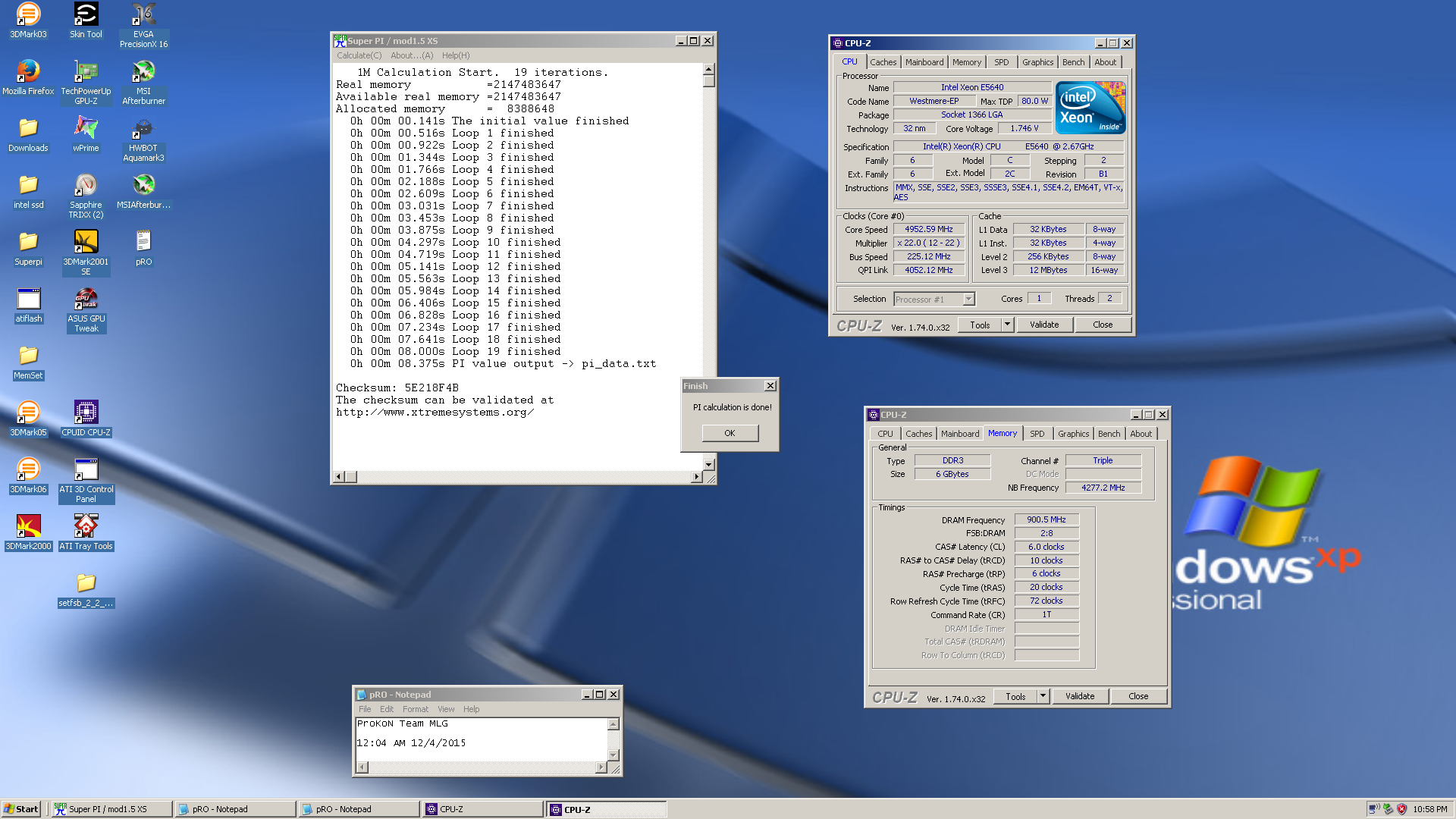Open ASUS GPU Tweak icon

[x=86, y=309]
